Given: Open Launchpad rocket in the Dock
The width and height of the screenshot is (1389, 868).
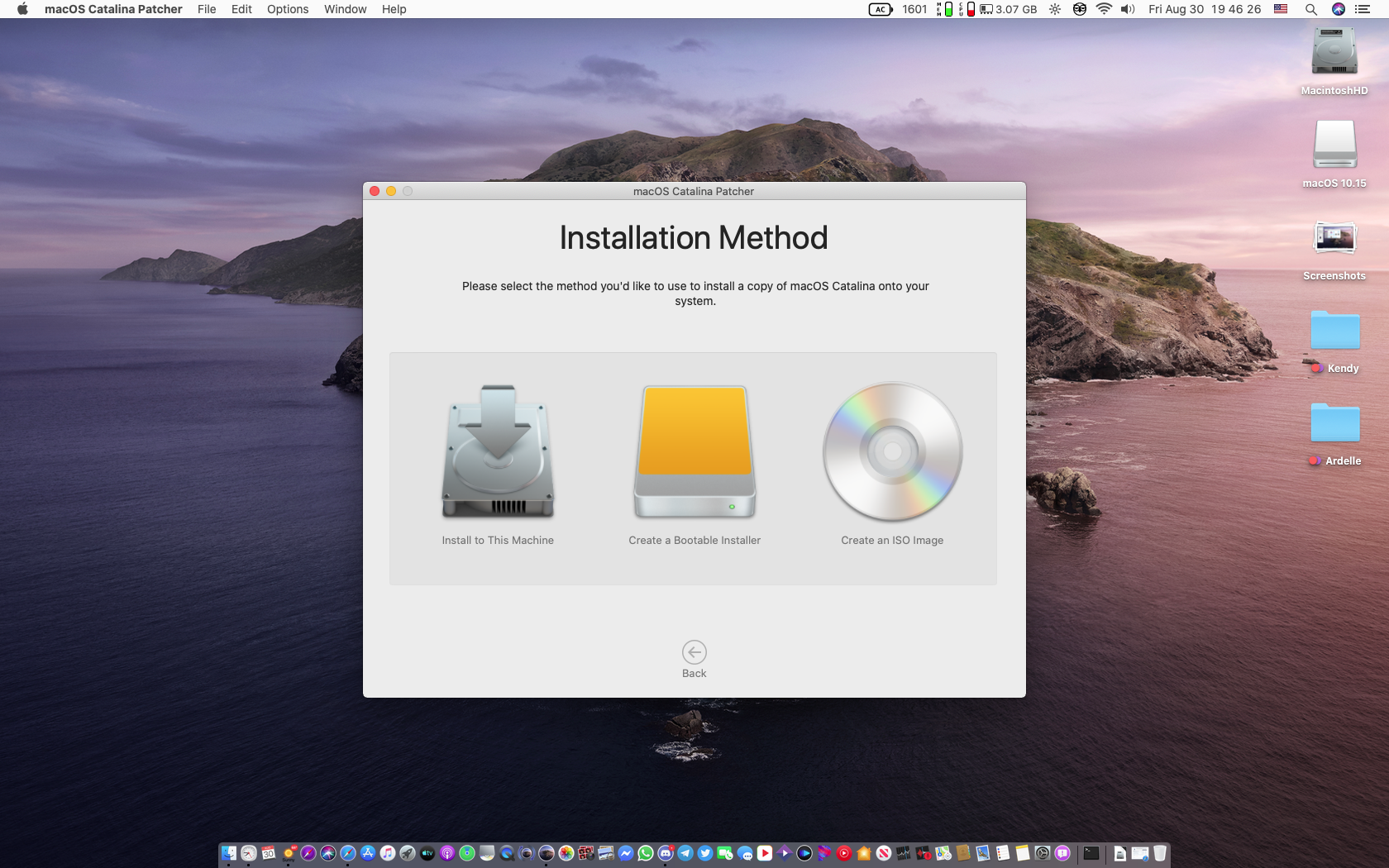Looking at the screenshot, I should pyautogui.click(x=408, y=853).
